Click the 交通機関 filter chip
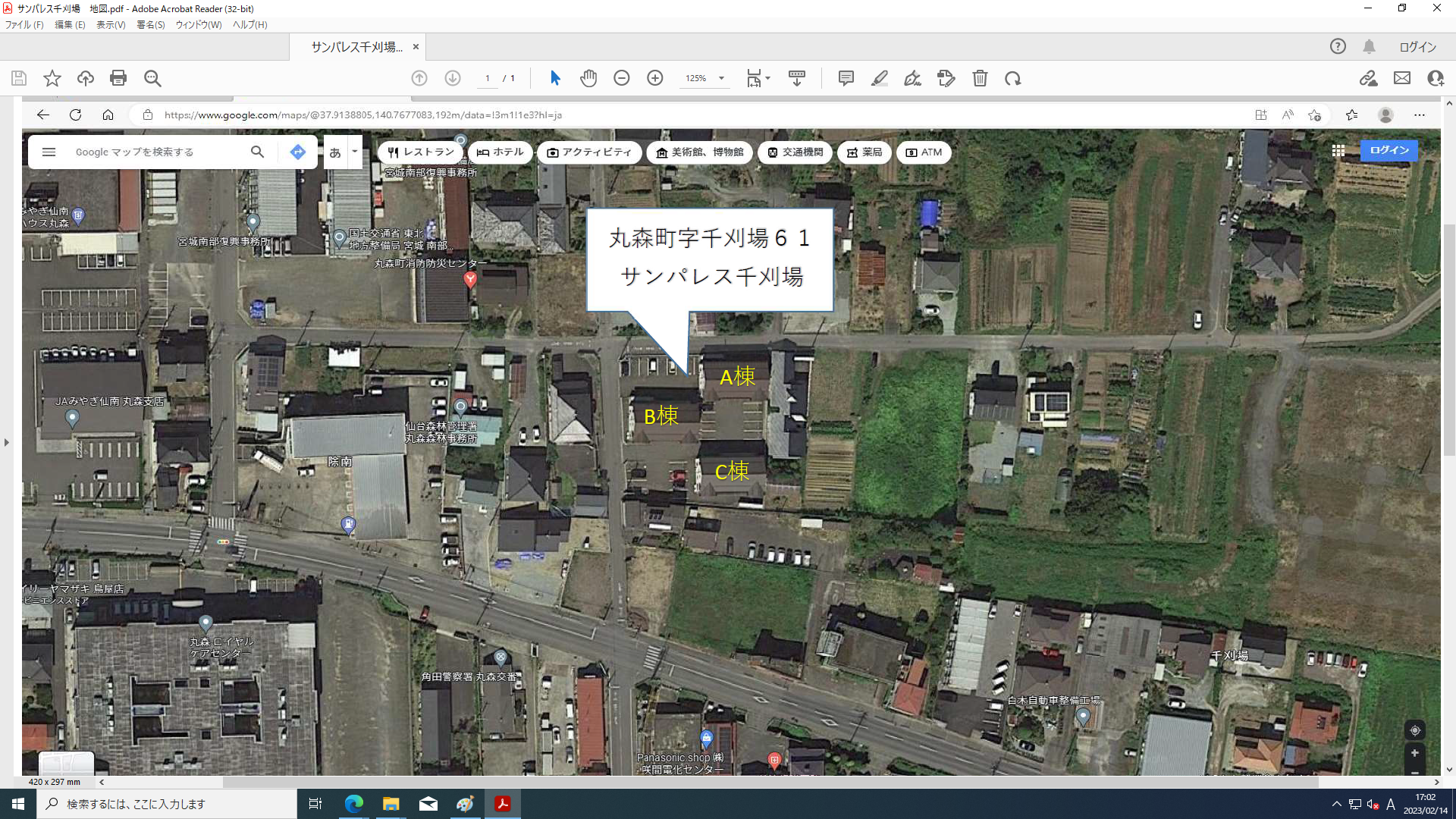 tap(795, 152)
